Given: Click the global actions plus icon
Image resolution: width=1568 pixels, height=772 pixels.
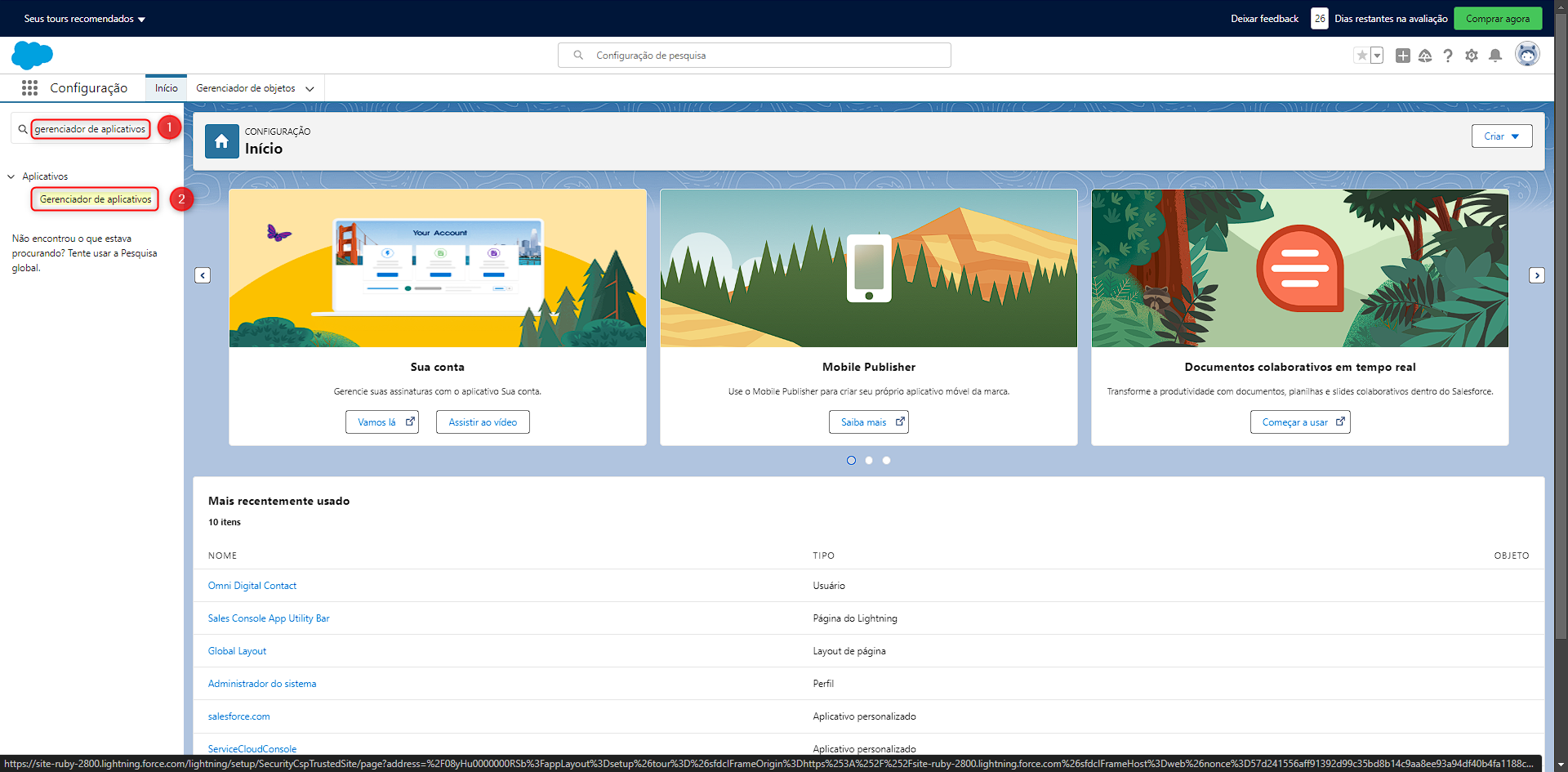Looking at the screenshot, I should 1403,56.
